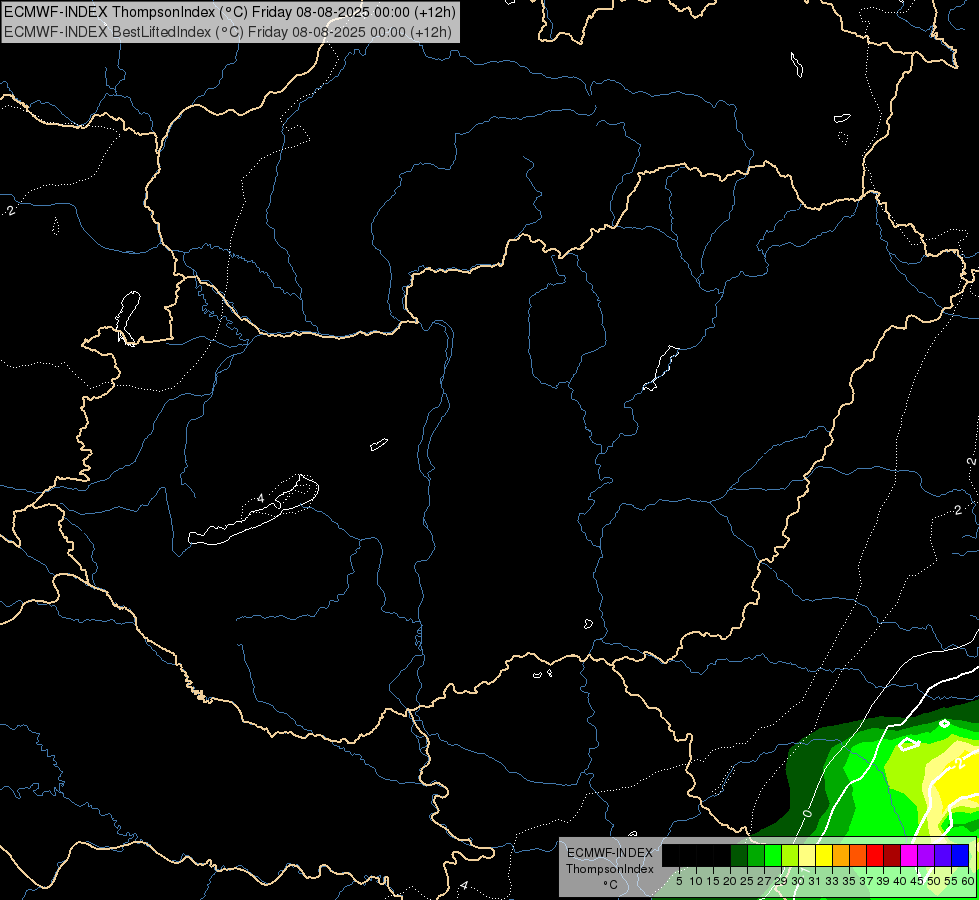Click the Lake Balaton outline on the map
Screen dimensions: 979x900
pyautogui.click(x=253, y=512)
